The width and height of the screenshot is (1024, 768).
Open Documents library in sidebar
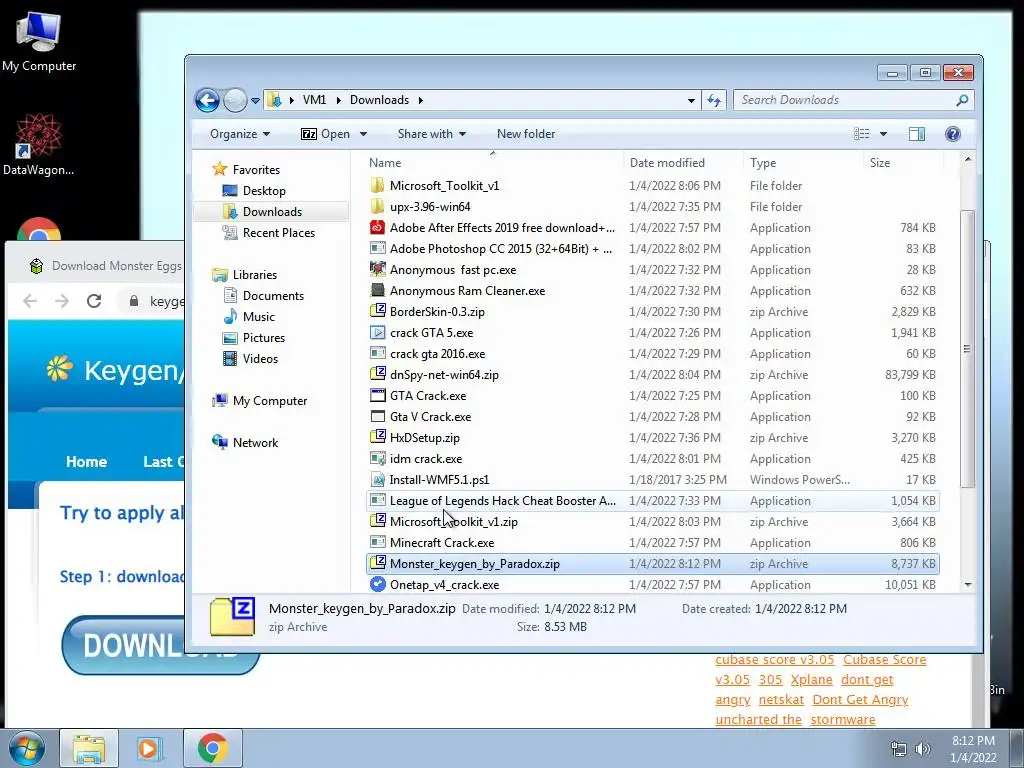pyautogui.click(x=273, y=296)
